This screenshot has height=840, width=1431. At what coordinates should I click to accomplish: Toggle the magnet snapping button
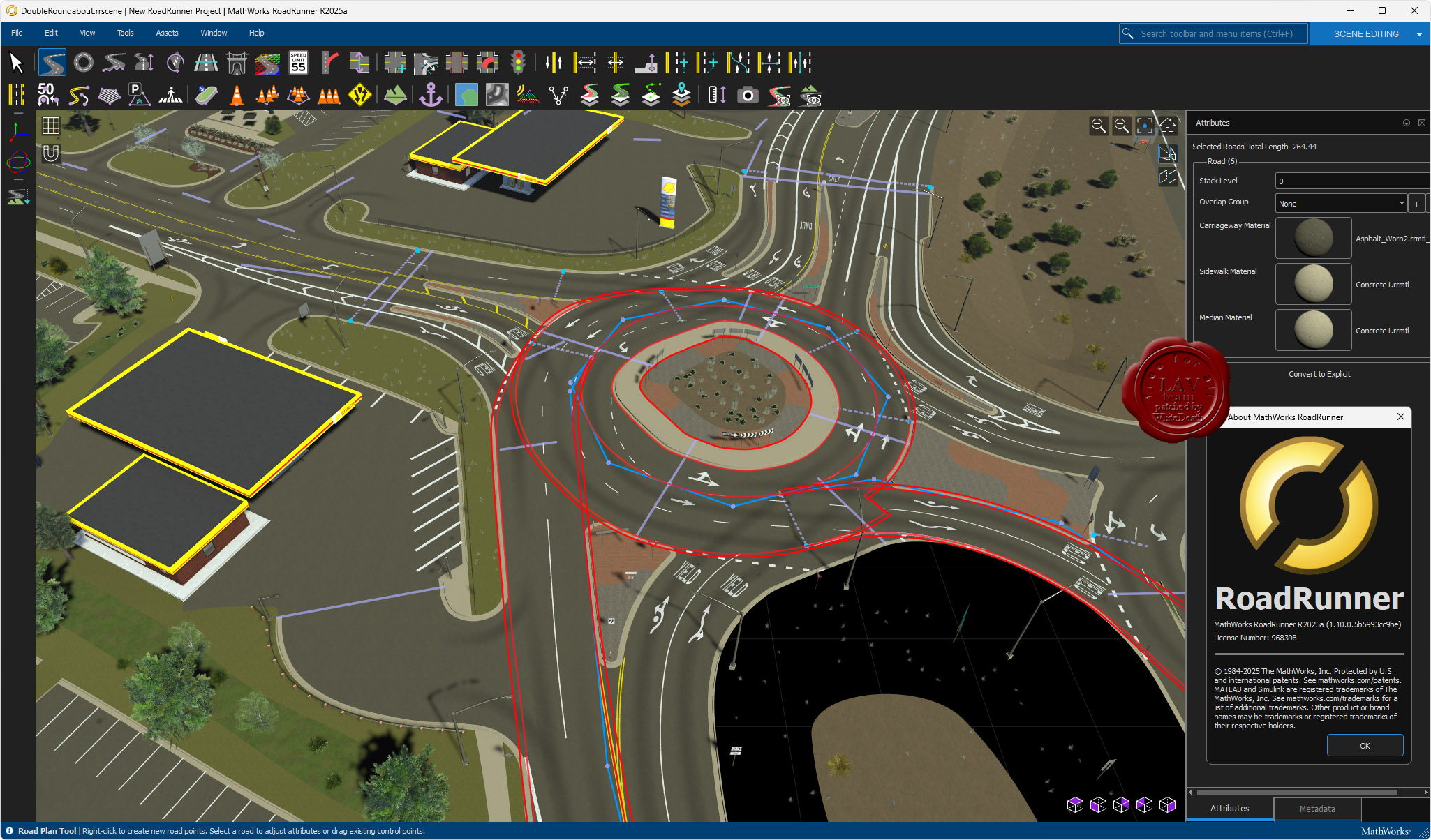51,153
